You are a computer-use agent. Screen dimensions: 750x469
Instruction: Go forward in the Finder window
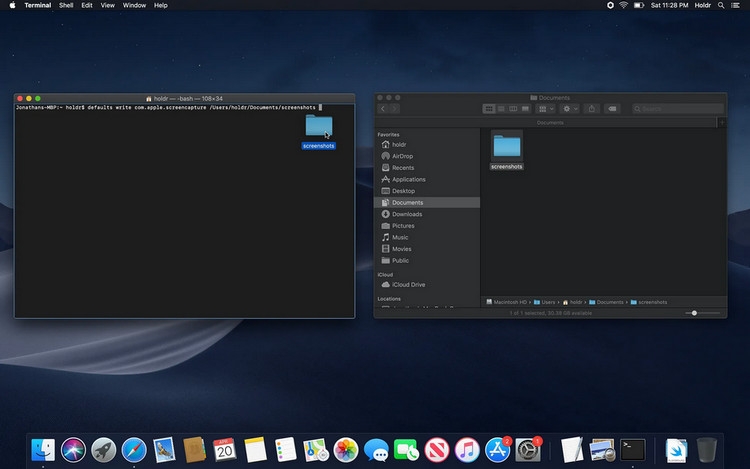pos(394,109)
